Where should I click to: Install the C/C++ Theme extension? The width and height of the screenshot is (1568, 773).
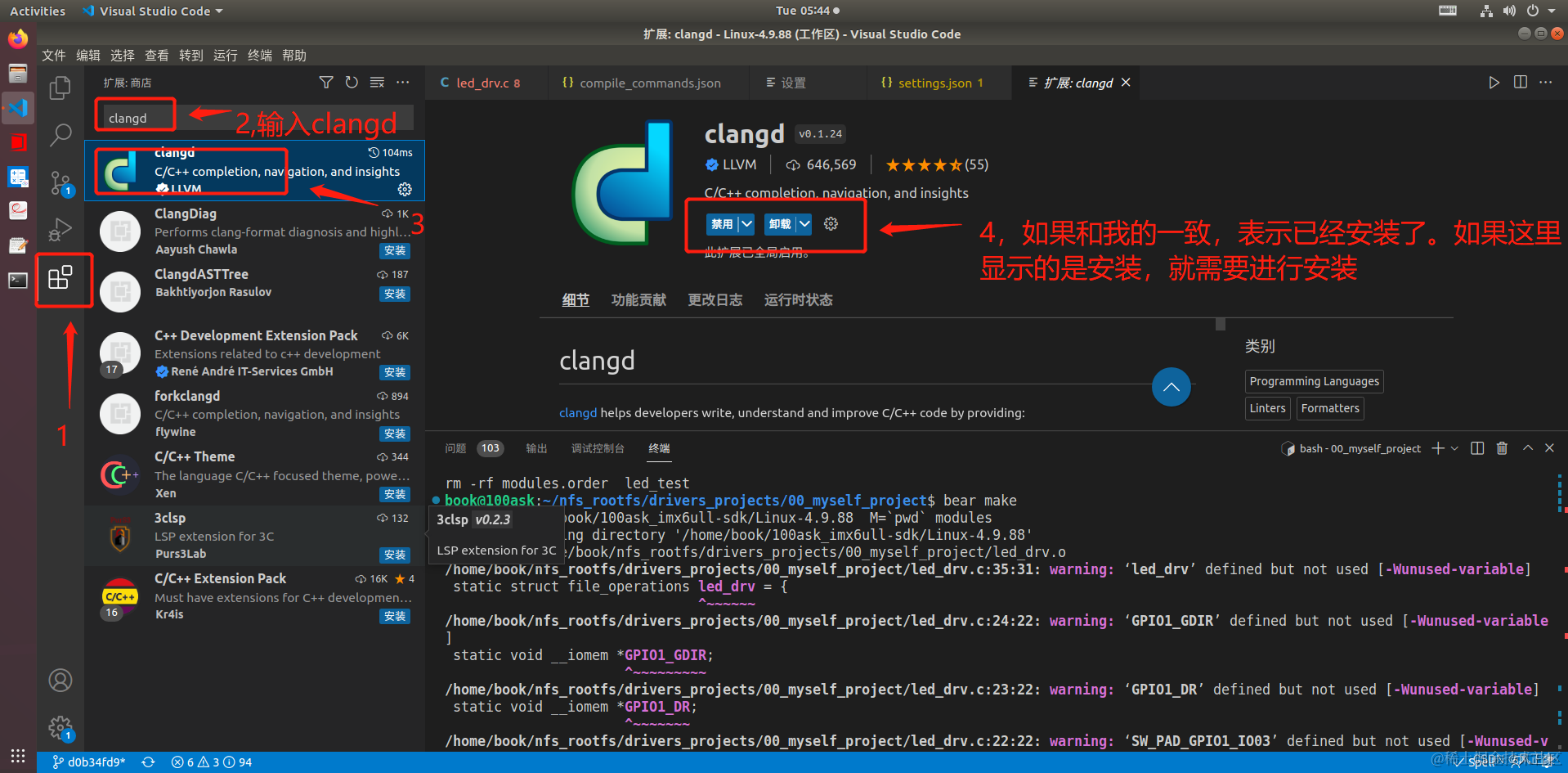[x=395, y=494]
